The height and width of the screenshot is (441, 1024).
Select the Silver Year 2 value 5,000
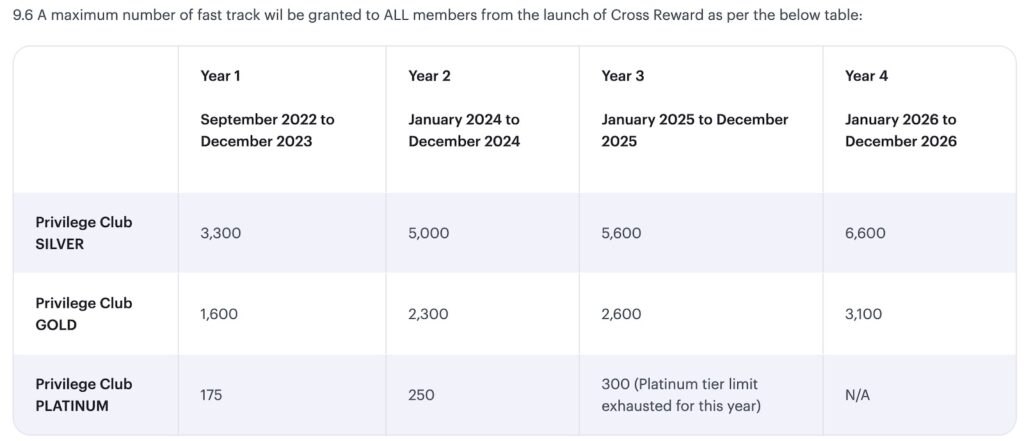click(429, 233)
